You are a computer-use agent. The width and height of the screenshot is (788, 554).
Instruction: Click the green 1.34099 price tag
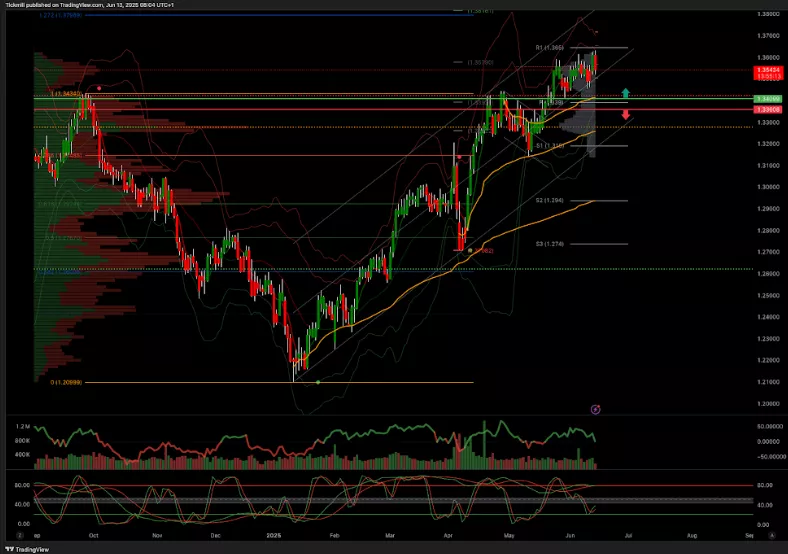[x=767, y=100]
